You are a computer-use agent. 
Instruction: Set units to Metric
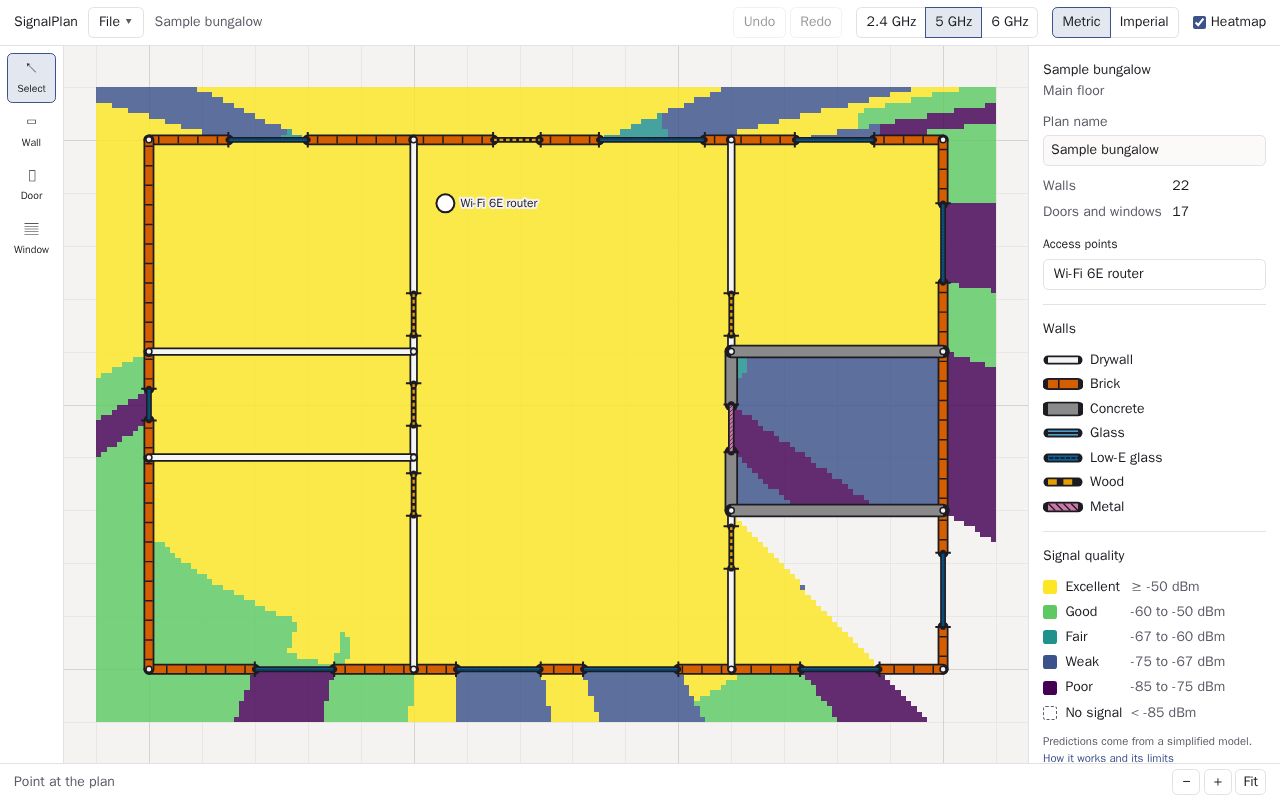1081,22
